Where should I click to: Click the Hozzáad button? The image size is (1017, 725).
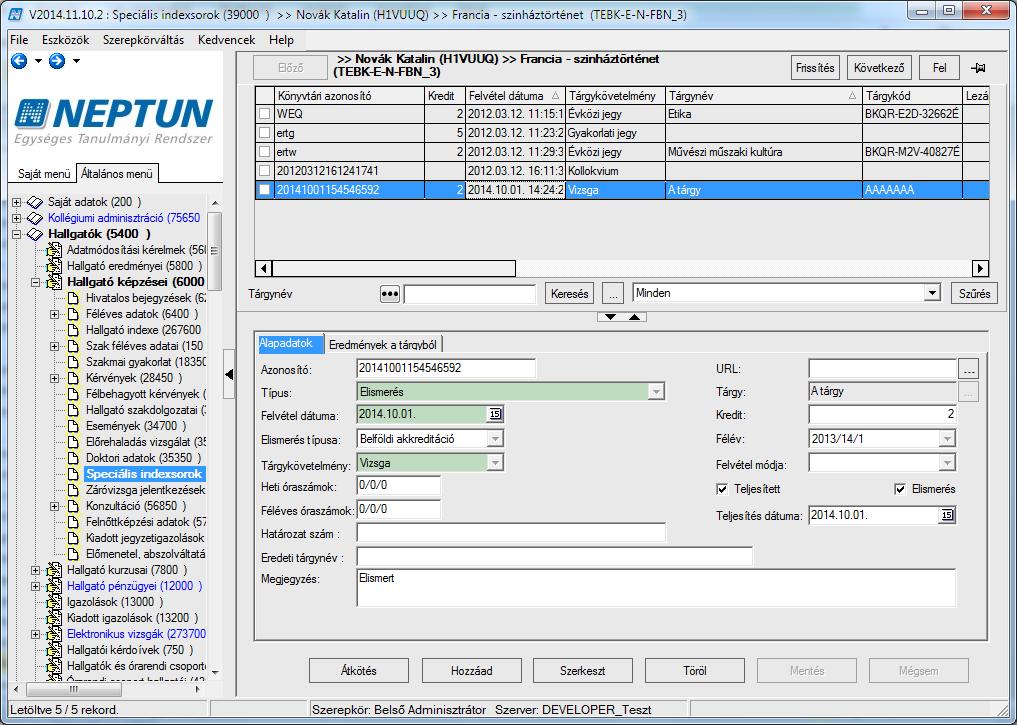pos(472,671)
